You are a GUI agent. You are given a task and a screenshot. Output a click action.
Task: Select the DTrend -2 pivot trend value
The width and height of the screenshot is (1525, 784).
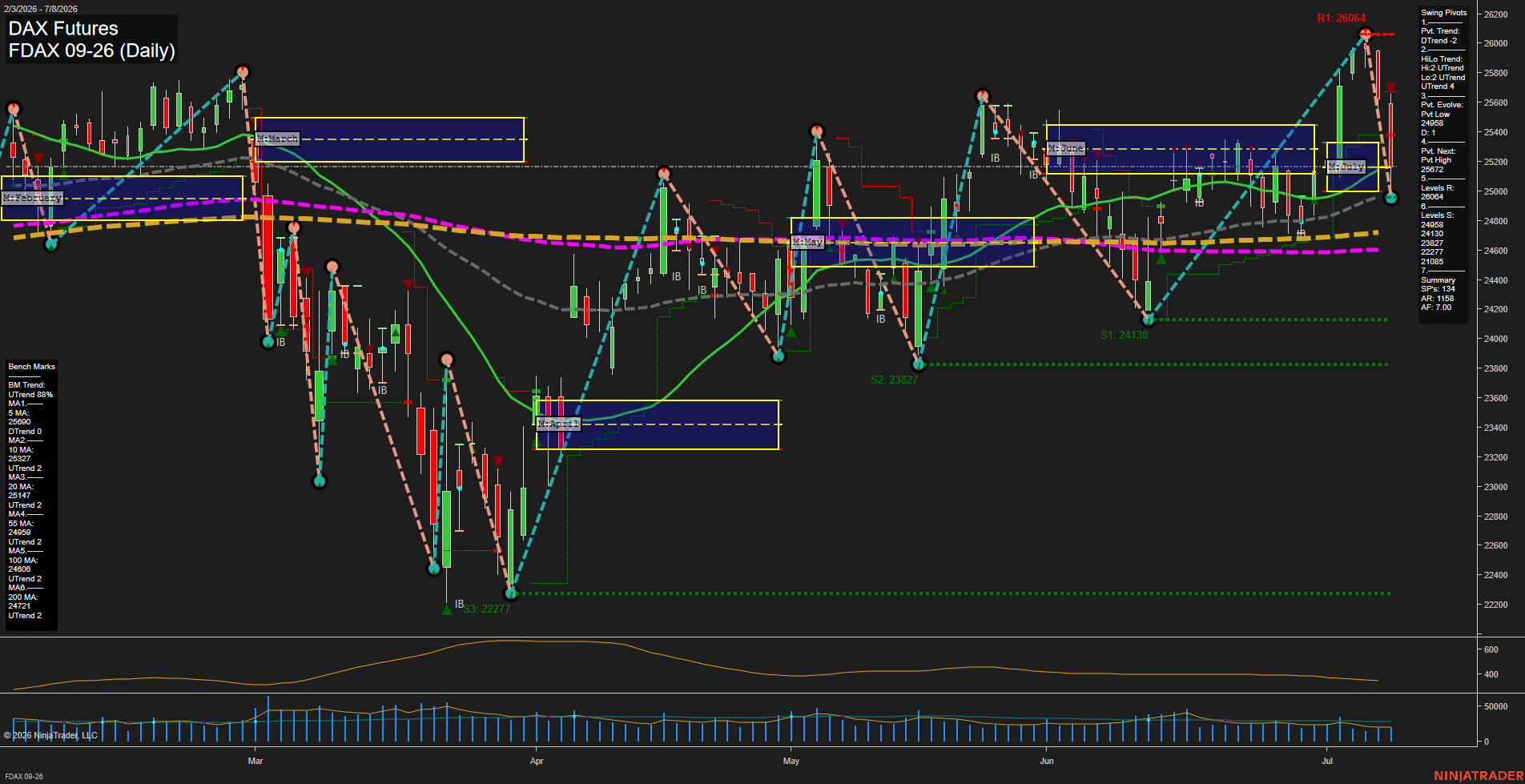click(1439, 41)
